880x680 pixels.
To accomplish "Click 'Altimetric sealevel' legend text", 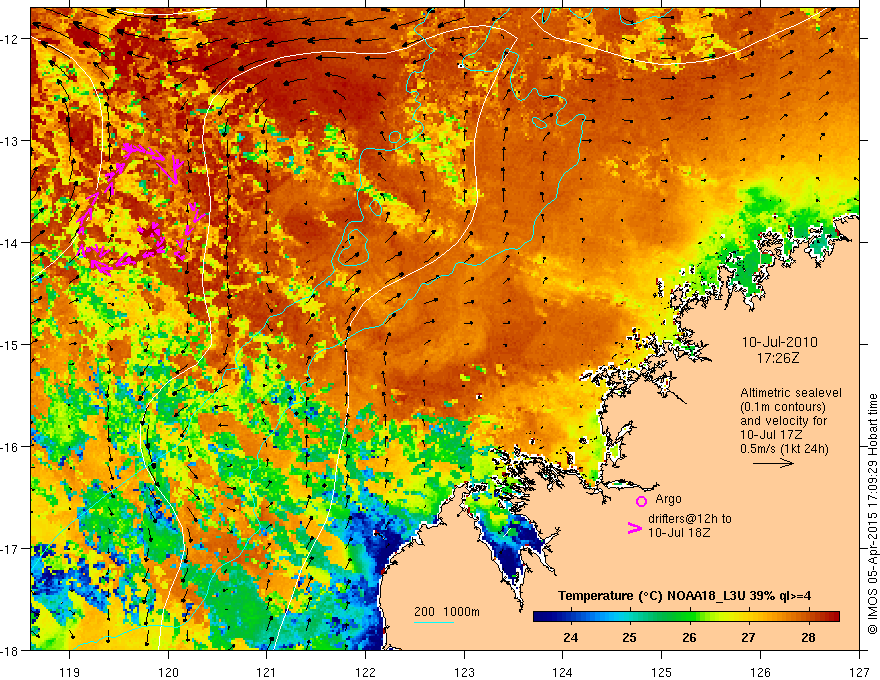I will pyautogui.click(x=791, y=393).
